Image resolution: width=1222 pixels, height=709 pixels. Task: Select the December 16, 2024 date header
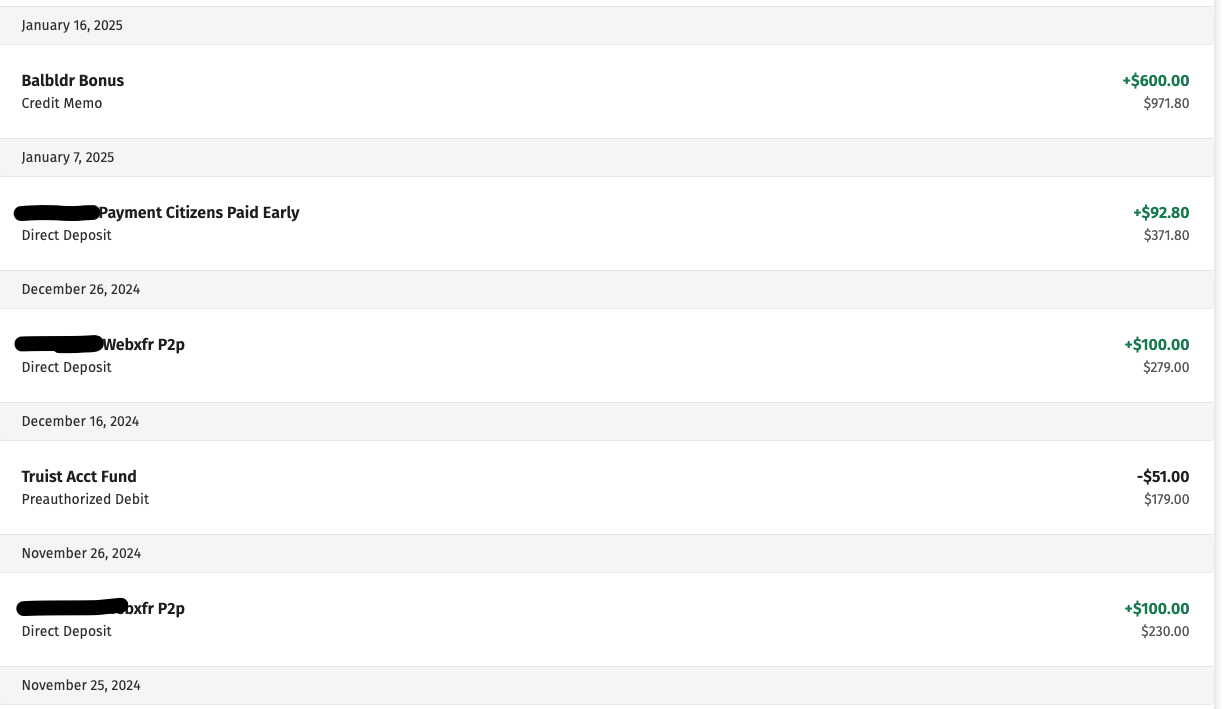click(x=80, y=422)
